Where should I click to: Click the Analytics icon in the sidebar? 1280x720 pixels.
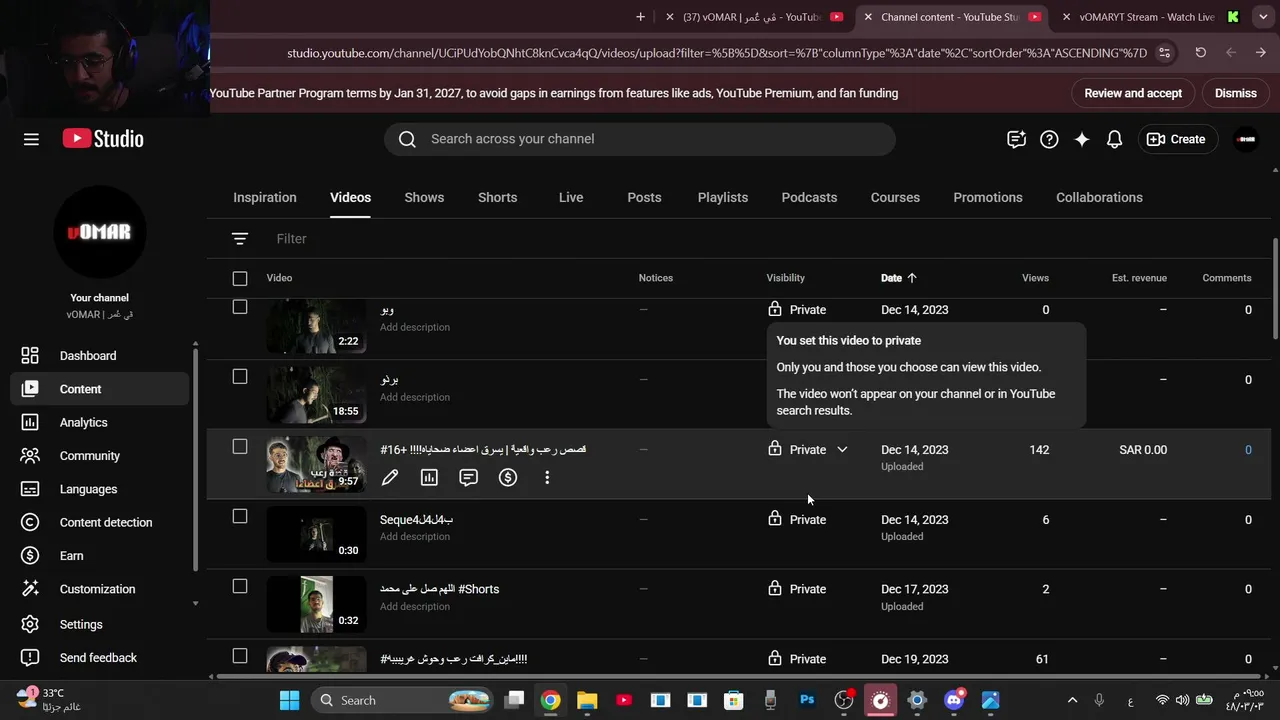coord(30,423)
